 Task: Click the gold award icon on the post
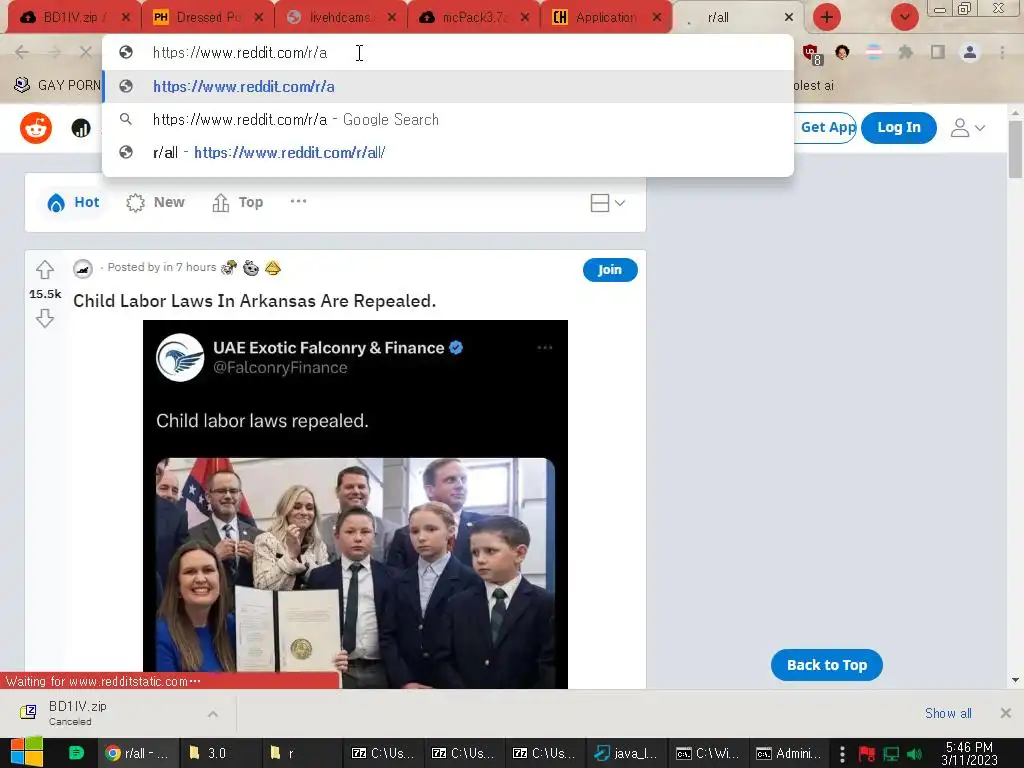(x=273, y=268)
